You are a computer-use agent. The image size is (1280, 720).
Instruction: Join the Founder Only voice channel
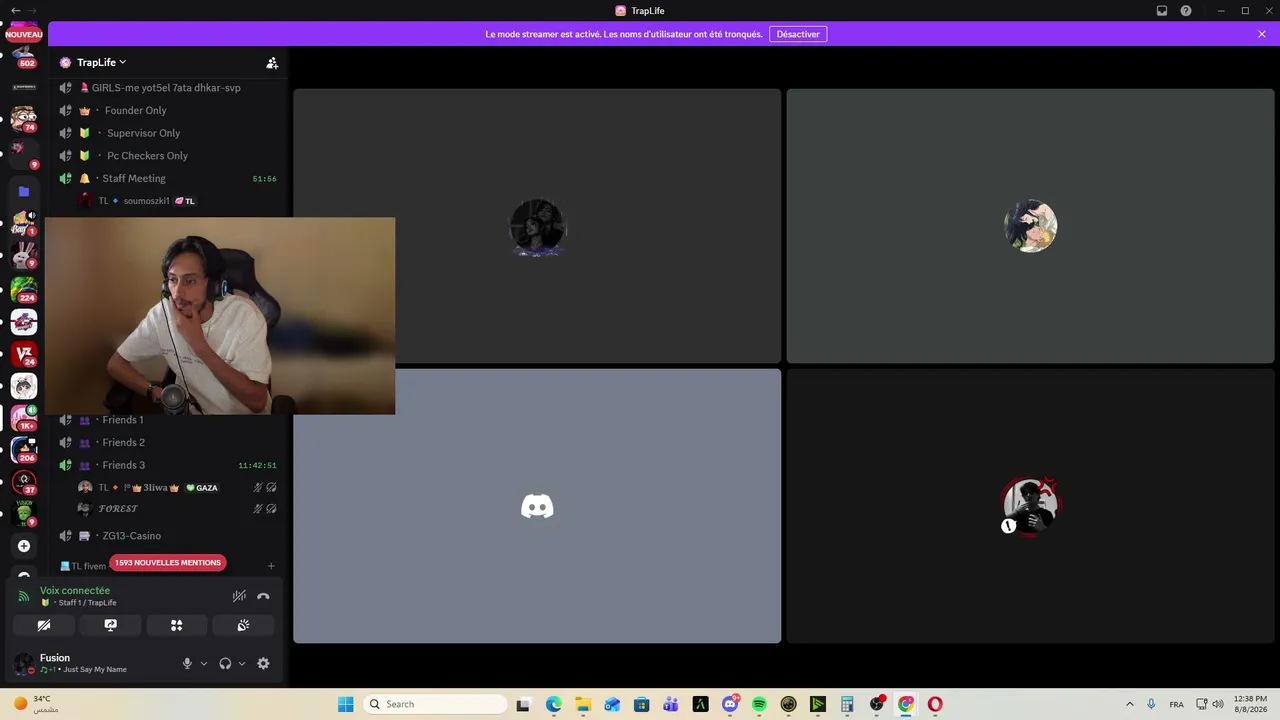(x=166, y=111)
